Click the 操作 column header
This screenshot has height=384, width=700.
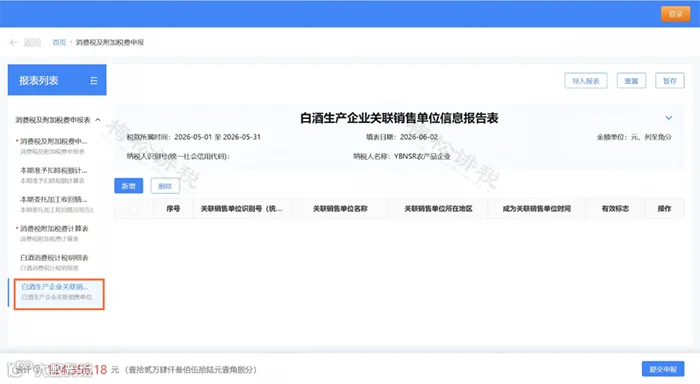tap(664, 209)
